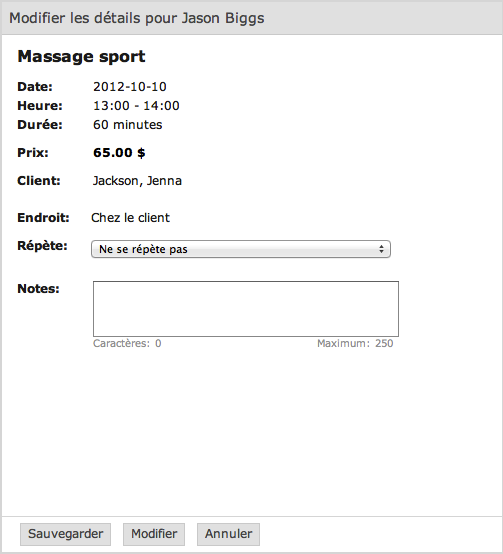
Task: Cancel with the Annuler button
Action: pyautogui.click(x=229, y=534)
